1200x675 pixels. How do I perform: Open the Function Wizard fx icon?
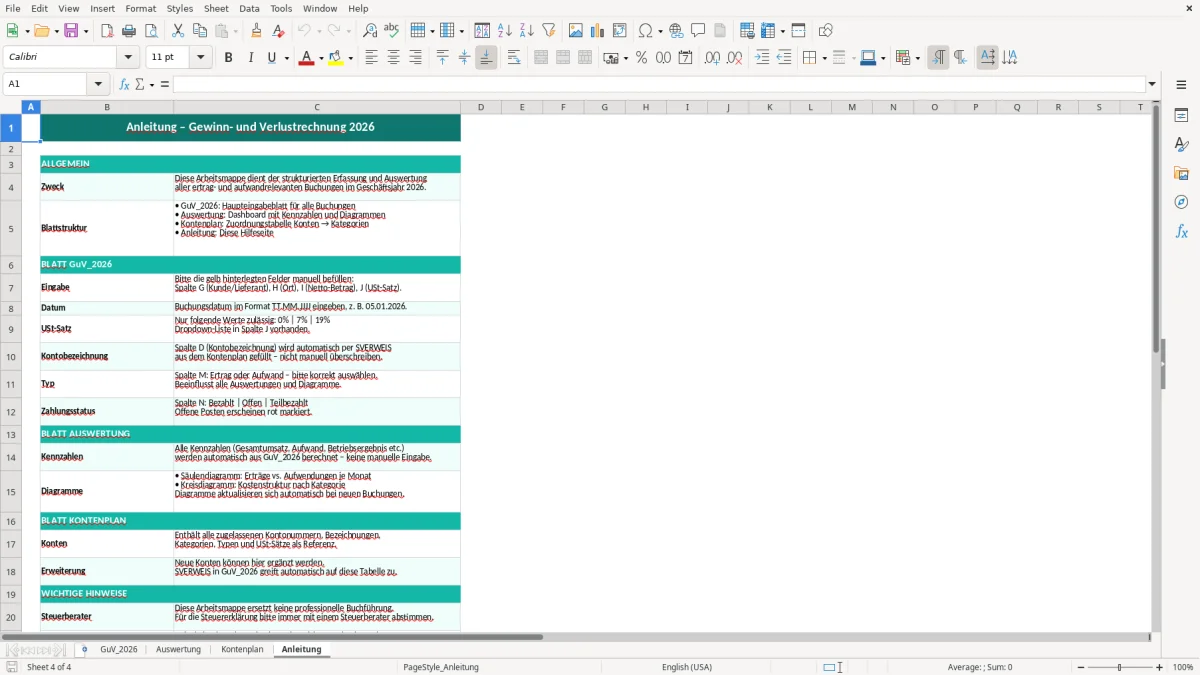124,84
